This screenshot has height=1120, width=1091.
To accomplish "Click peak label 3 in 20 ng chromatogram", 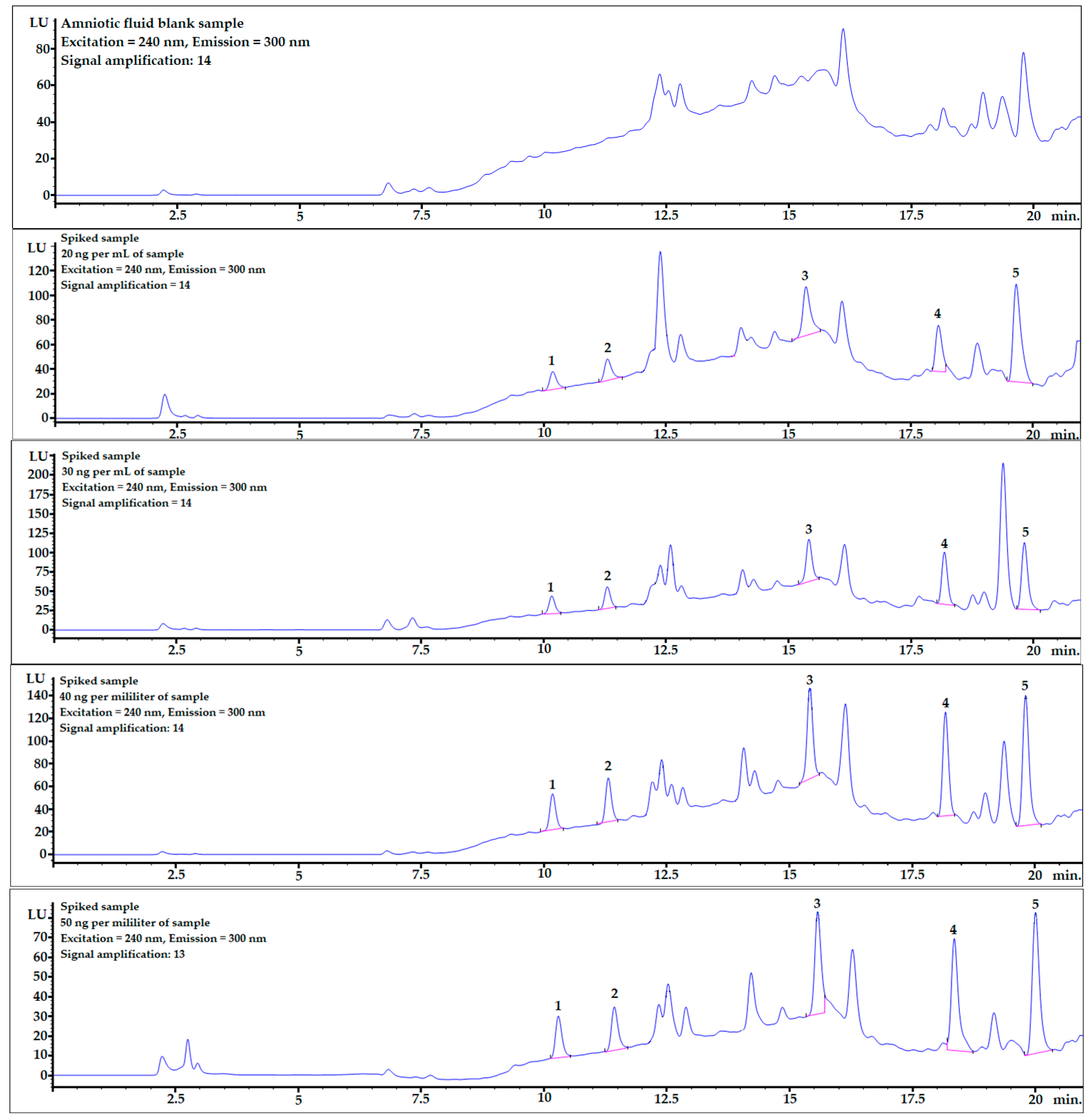I will [x=804, y=276].
